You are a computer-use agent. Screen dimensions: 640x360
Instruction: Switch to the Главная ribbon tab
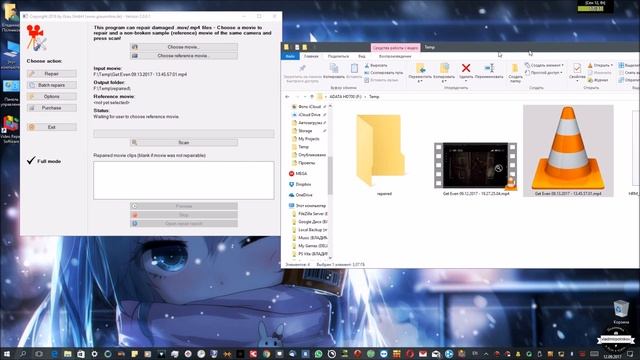tap(311, 56)
